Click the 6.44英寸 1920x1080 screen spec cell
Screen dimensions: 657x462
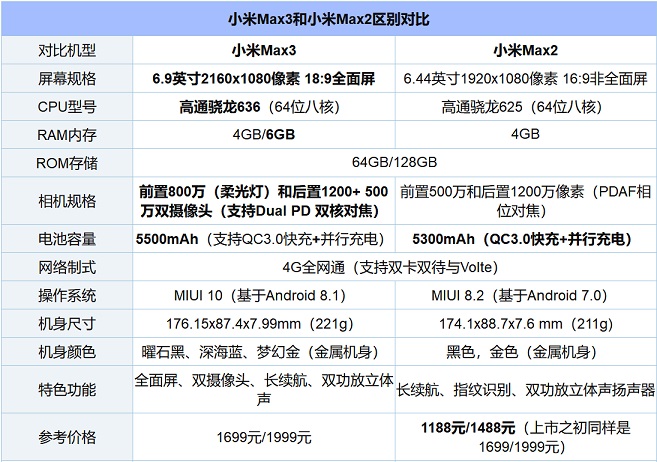(x=525, y=77)
